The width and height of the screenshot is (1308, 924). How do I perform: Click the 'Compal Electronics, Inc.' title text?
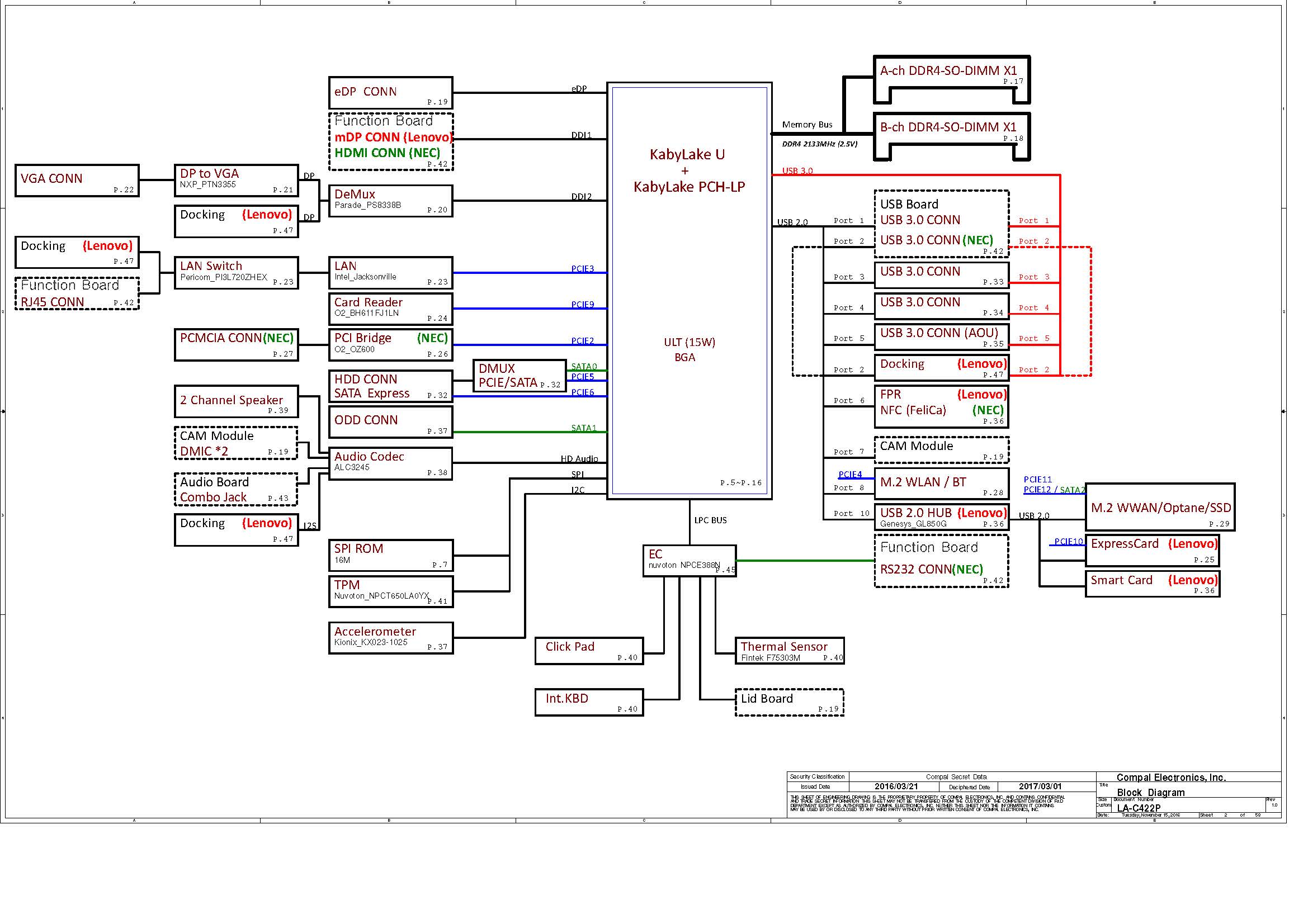pos(1172,778)
